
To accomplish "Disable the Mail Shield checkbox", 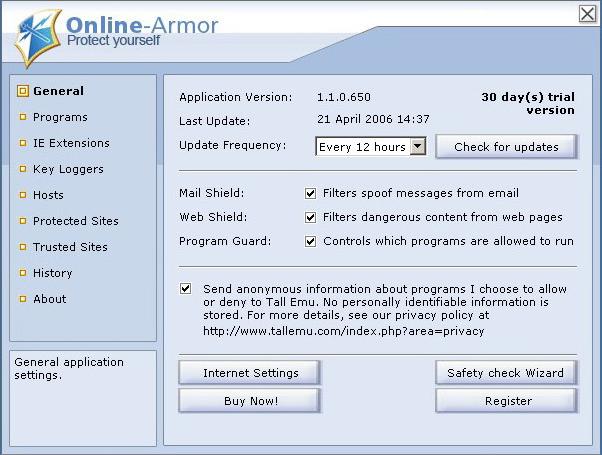I will pyautogui.click(x=310, y=193).
